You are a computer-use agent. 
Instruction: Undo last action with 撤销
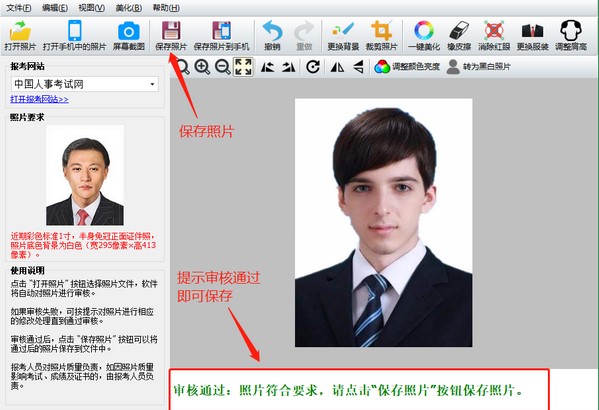point(272,35)
